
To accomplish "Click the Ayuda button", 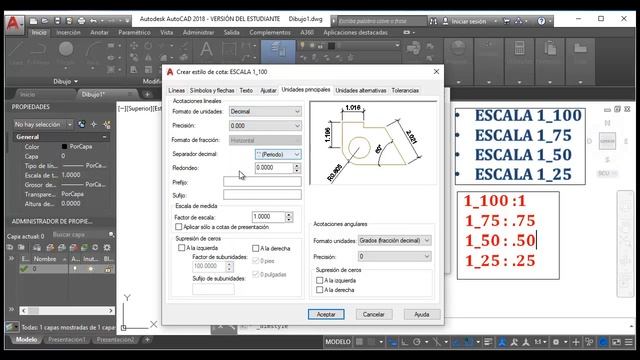I will (422, 314).
